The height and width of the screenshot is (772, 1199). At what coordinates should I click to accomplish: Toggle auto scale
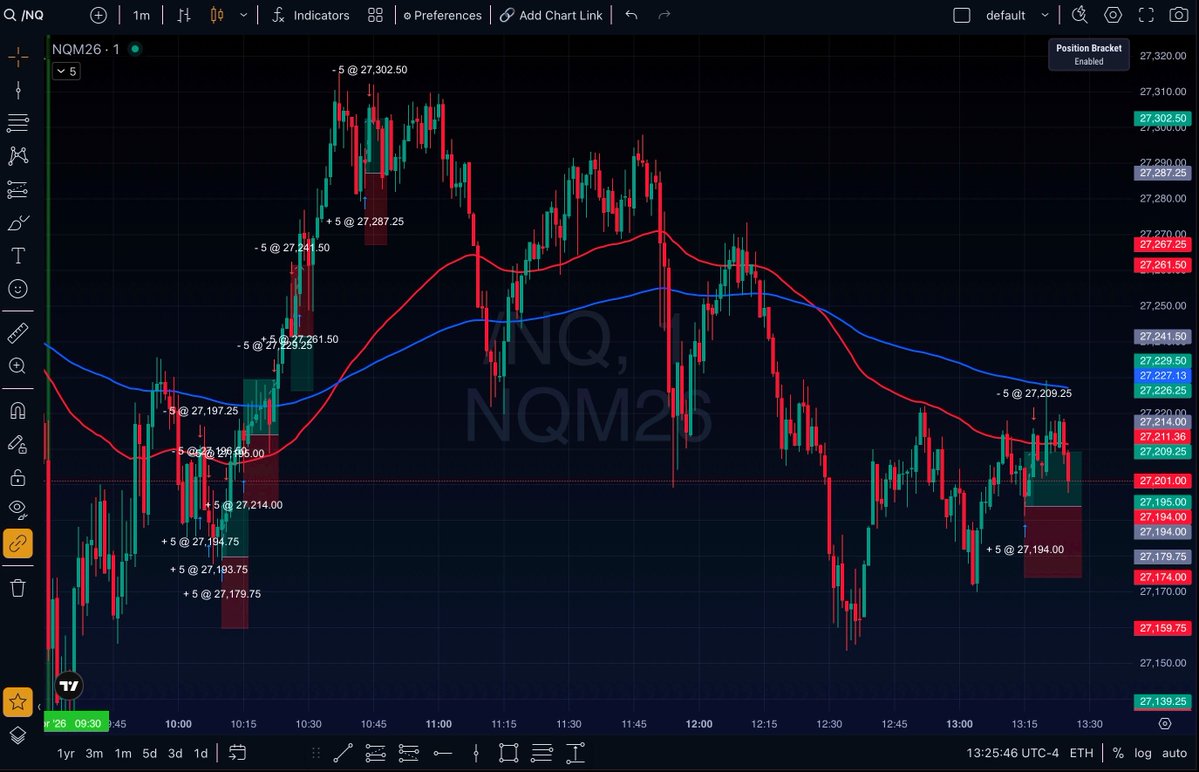pos(1175,754)
